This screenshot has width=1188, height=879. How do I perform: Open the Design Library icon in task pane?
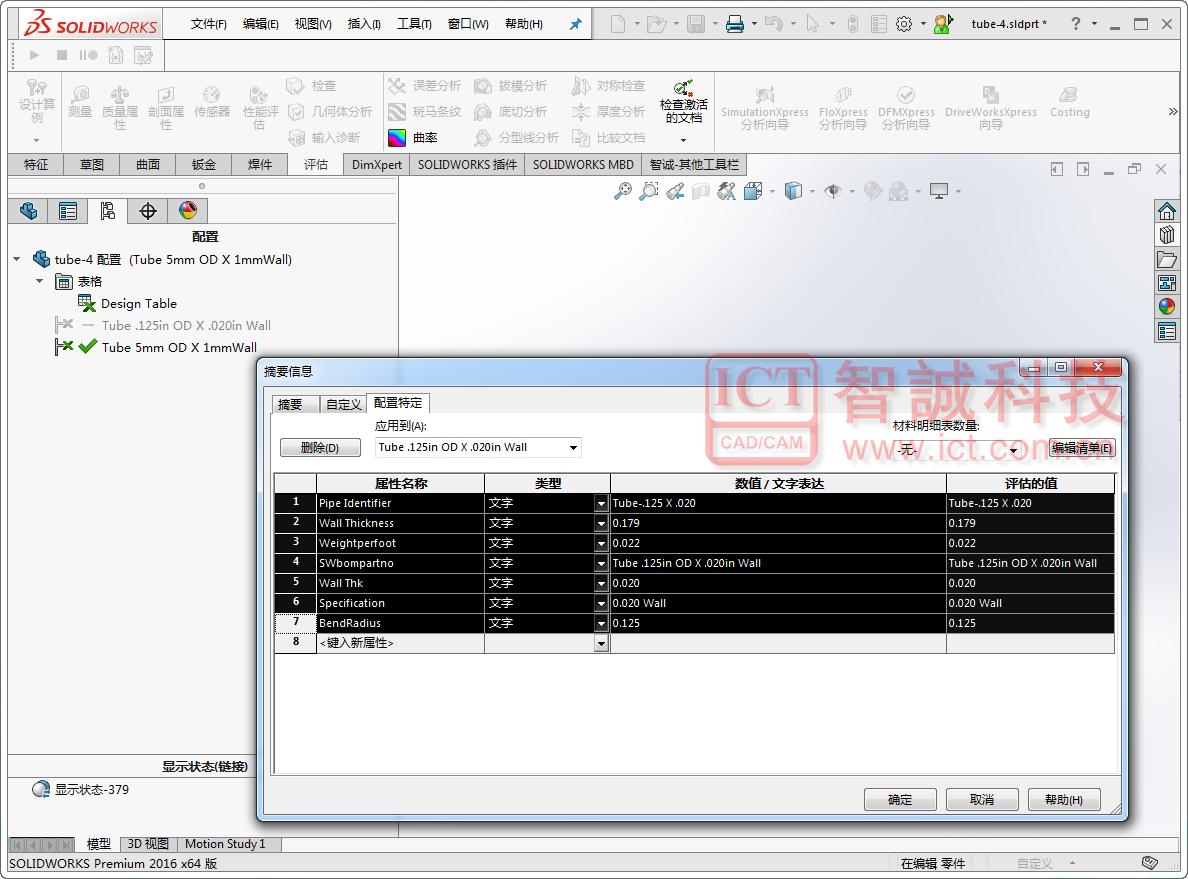pyautogui.click(x=1167, y=235)
